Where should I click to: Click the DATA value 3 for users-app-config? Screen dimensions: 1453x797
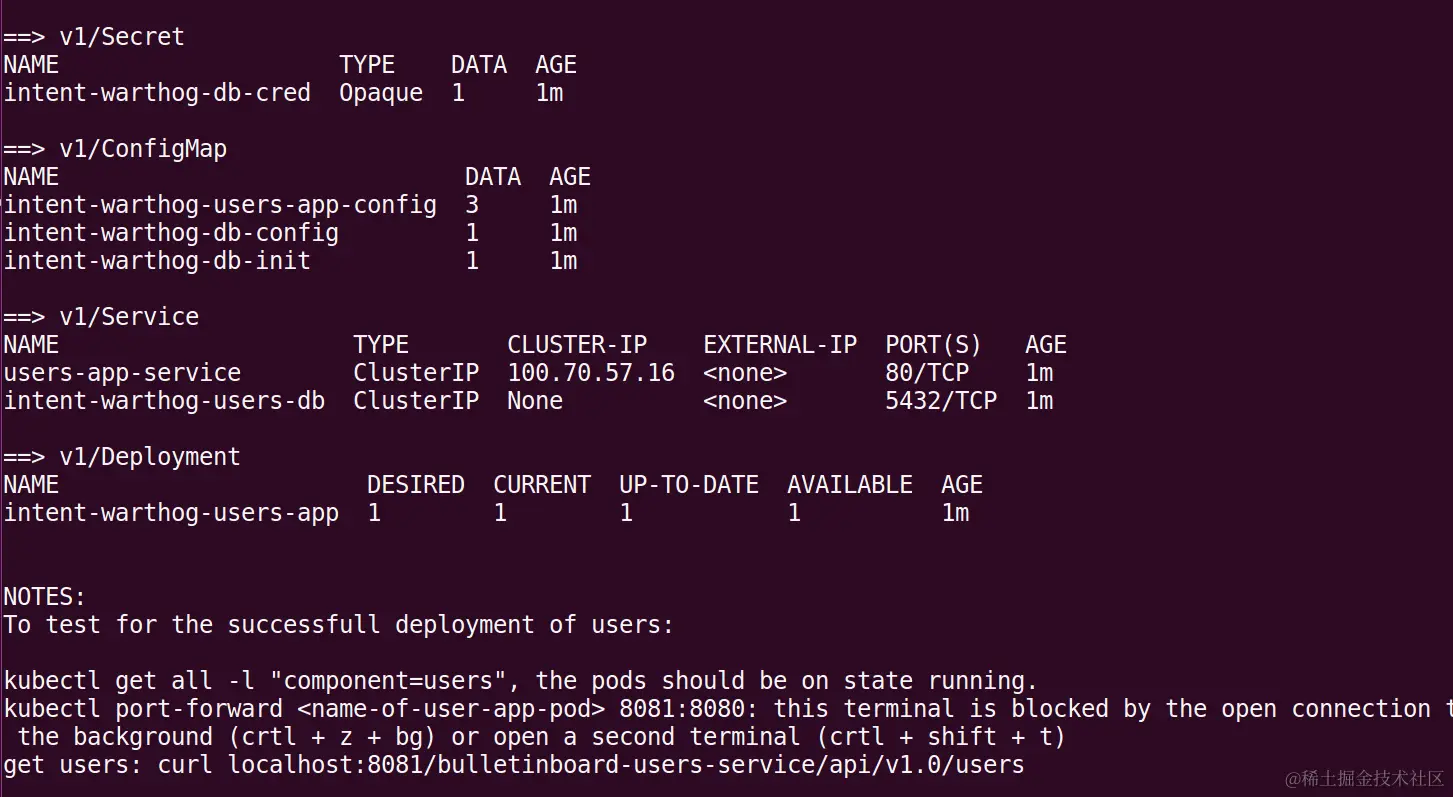[472, 205]
